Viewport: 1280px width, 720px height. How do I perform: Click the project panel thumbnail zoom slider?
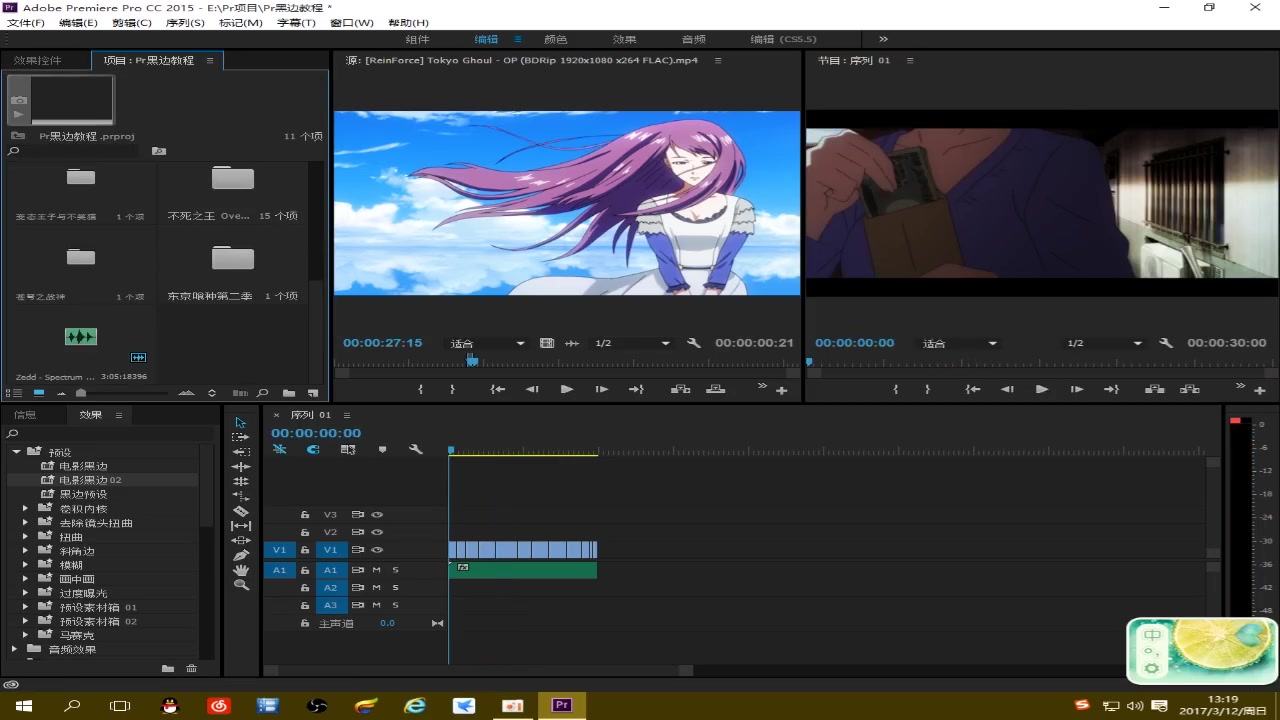(x=81, y=393)
